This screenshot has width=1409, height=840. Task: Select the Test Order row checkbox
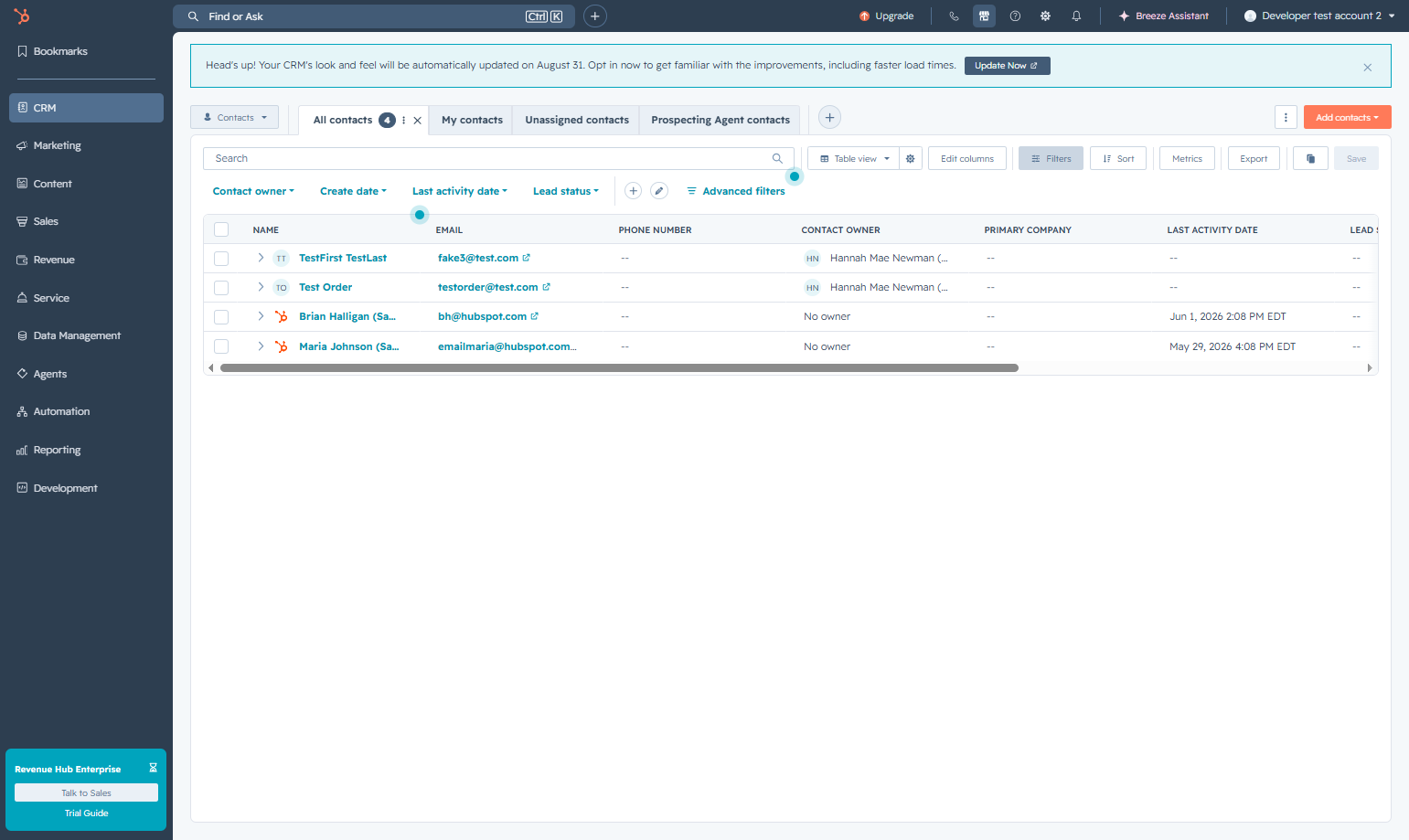(221, 288)
